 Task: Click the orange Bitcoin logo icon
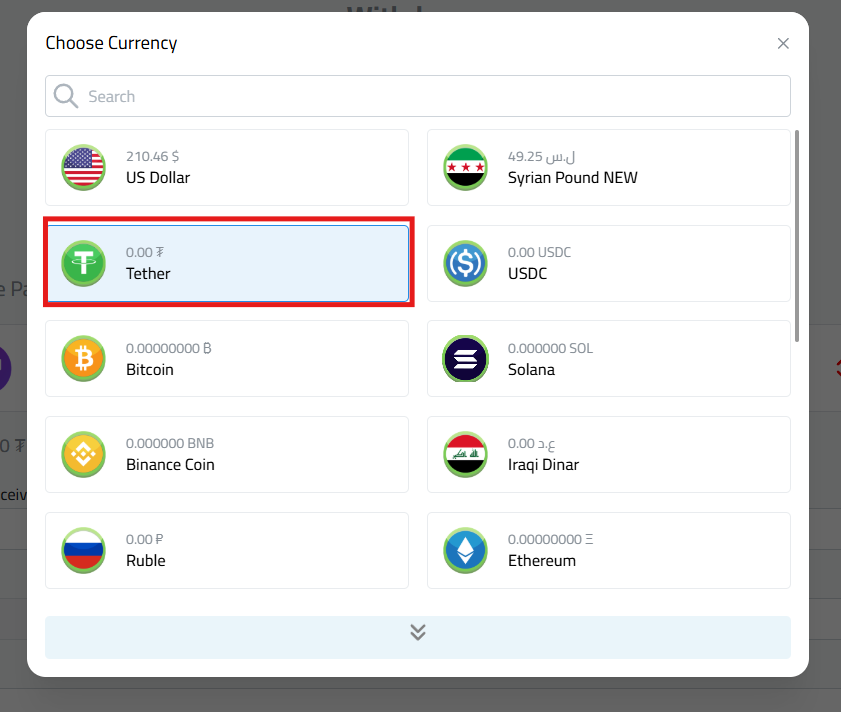(83, 358)
